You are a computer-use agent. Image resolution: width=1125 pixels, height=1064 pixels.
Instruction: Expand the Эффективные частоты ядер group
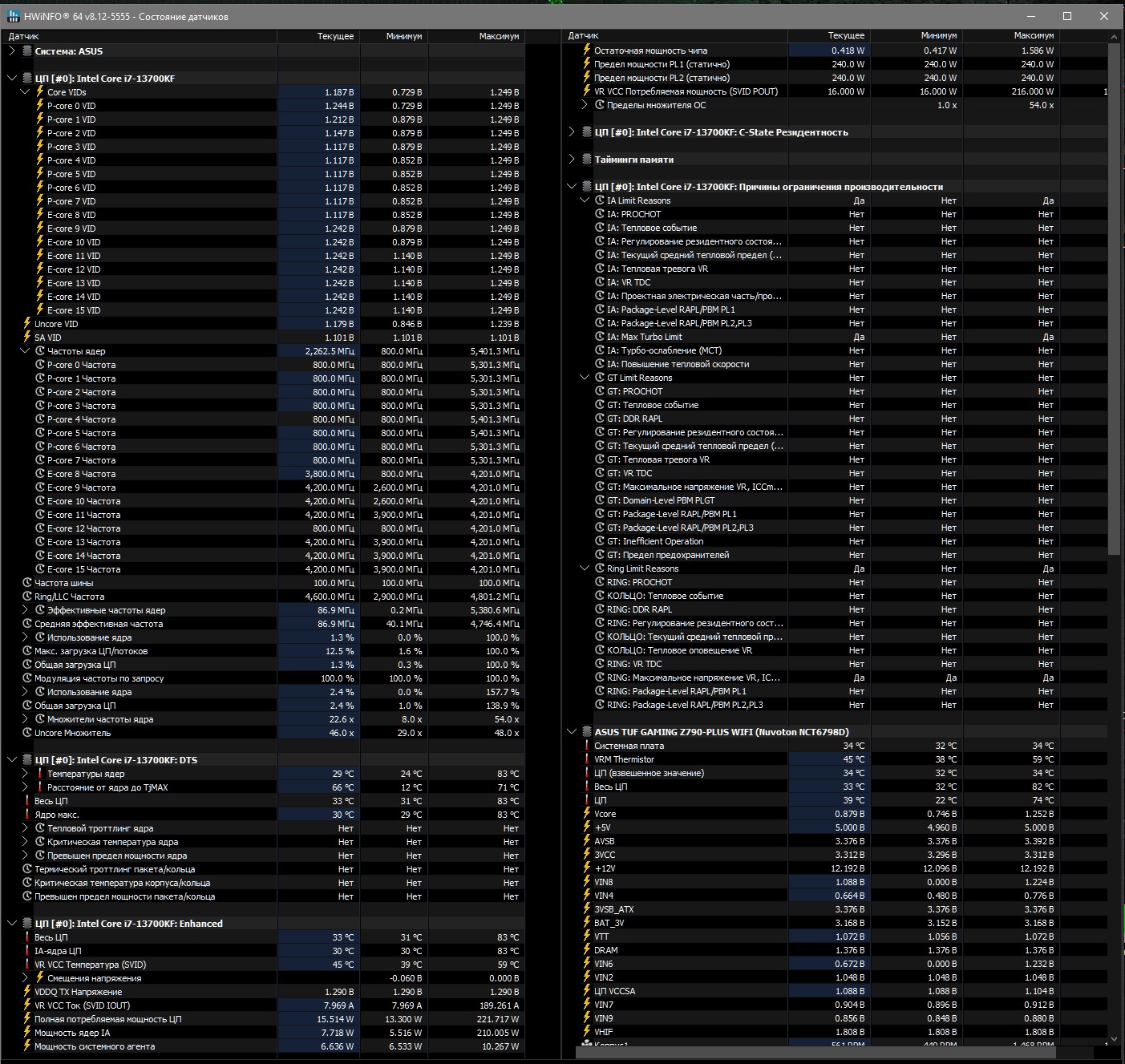[x=25, y=610]
